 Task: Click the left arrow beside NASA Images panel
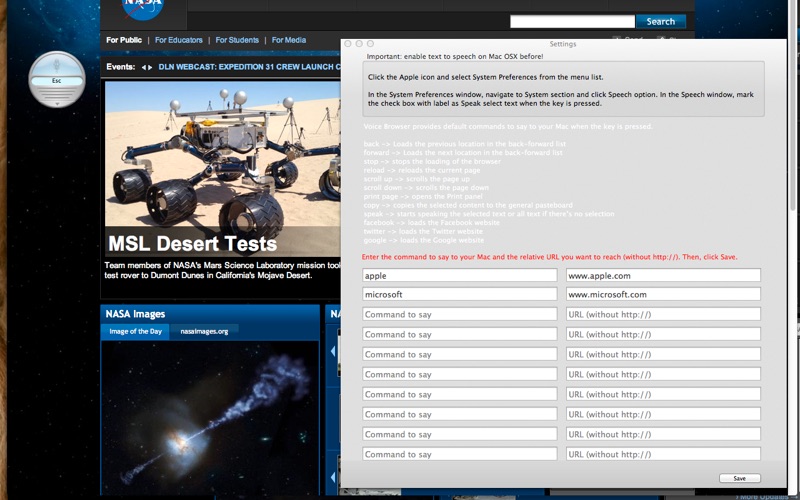(x=333, y=351)
